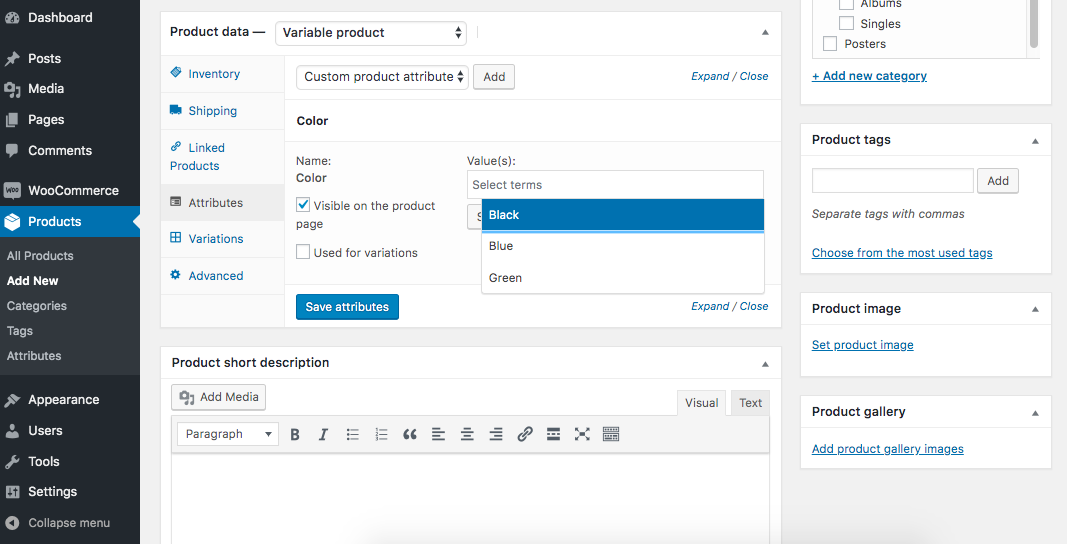1067x544 pixels.
Task: Click the product tags input field
Action: pos(892,181)
